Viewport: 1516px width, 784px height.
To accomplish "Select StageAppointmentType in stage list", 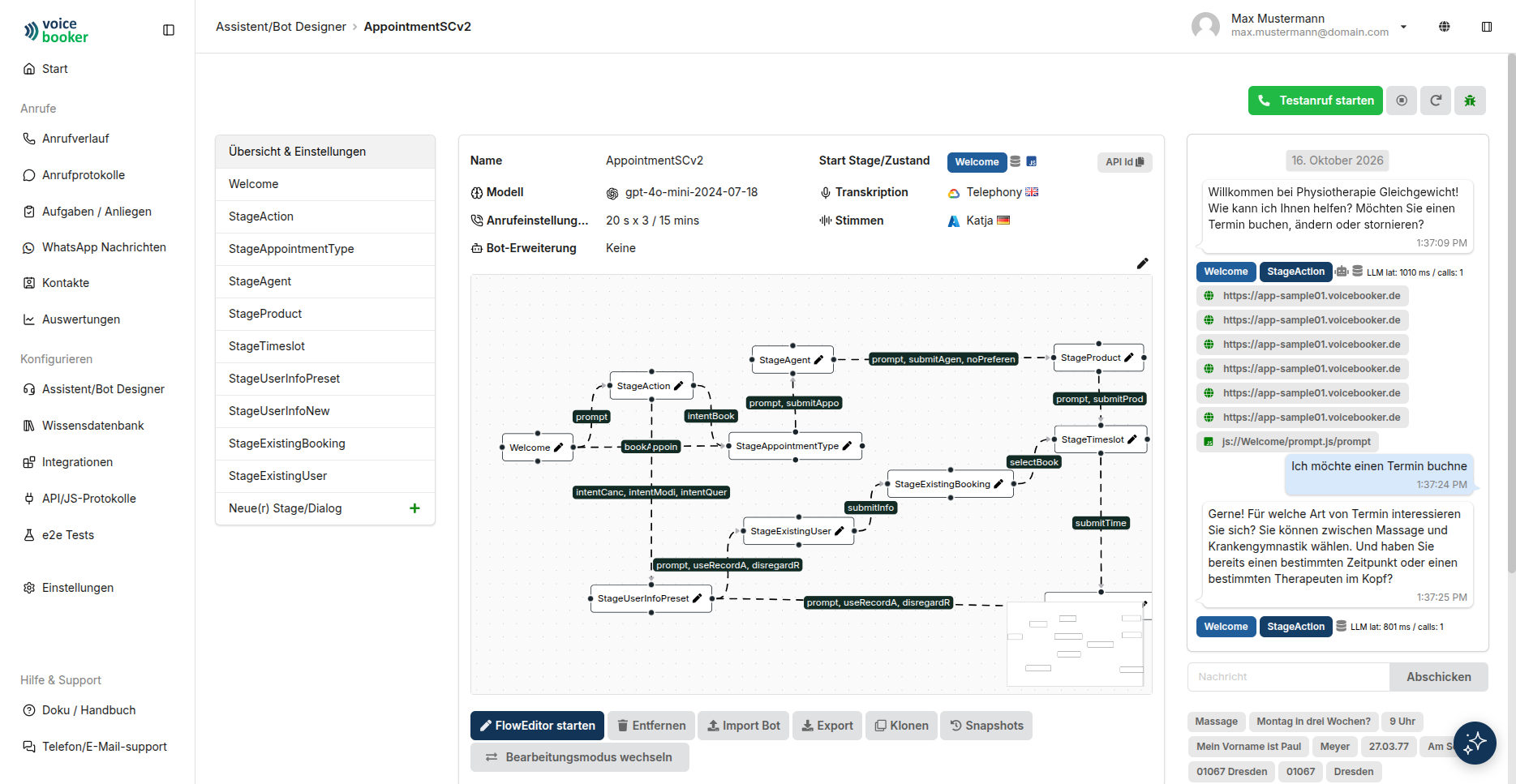I will [x=325, y=249].
